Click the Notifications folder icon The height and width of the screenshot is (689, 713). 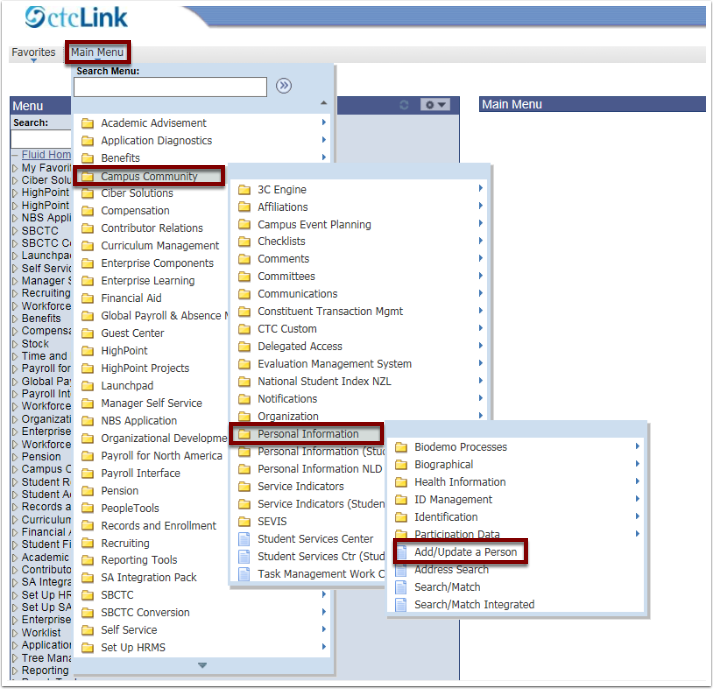click(x=244, y=399)
